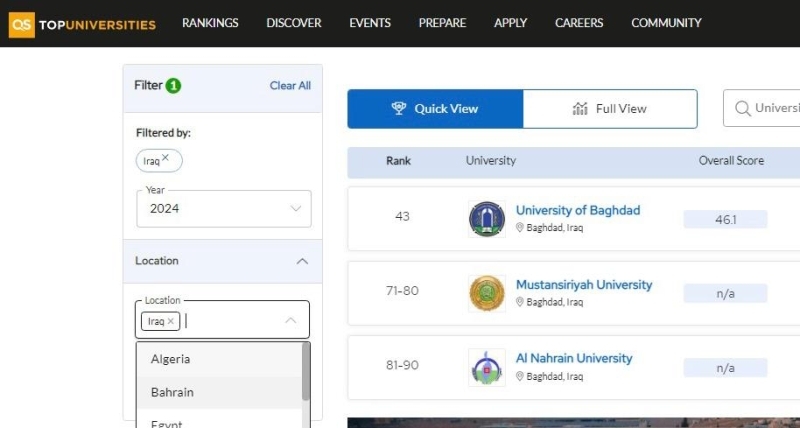
Task: Click location pin icon for Mustansiriyah University
Action: pos(520,302)
